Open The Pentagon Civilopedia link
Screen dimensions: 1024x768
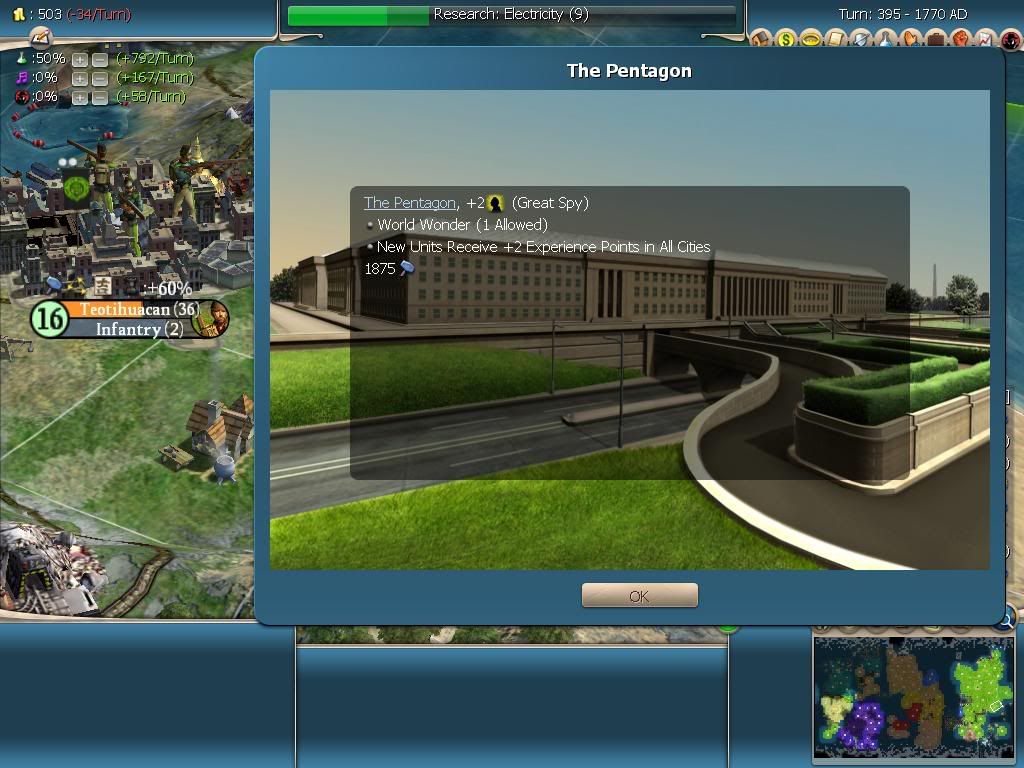click(409, 203)
